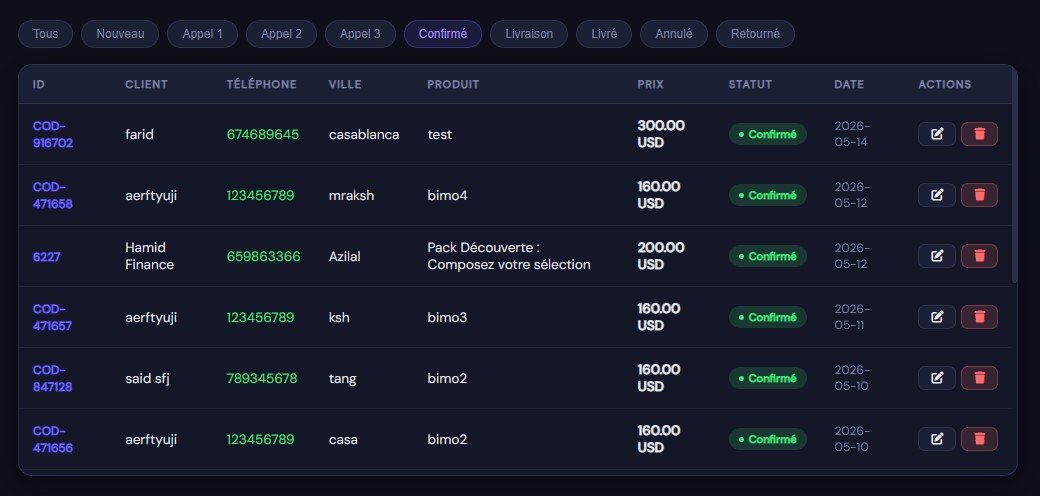Select client name farid
Viewport: 1040px width, 496px height.
coord(139,135)
